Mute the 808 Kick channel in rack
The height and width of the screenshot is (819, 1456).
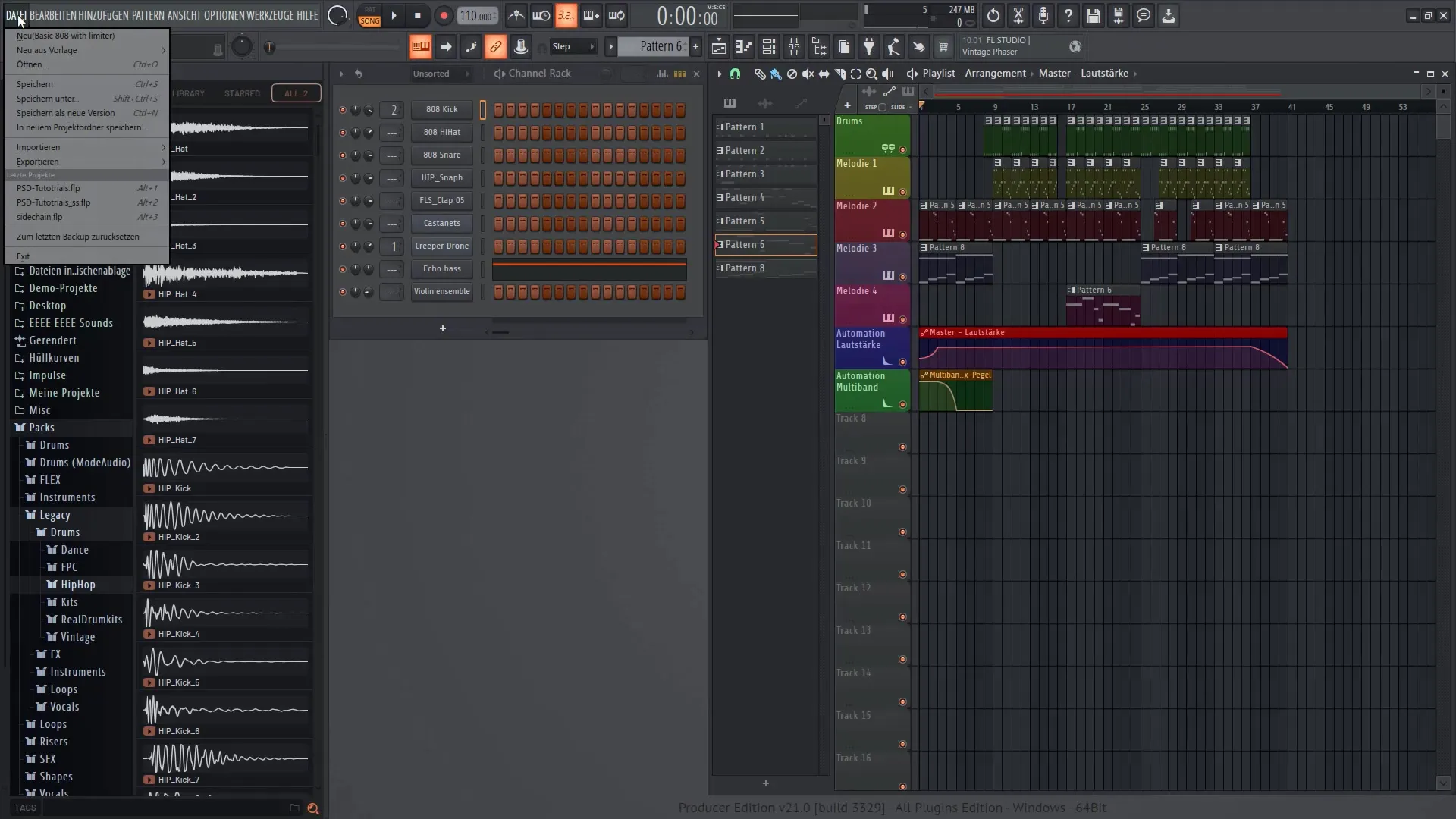342,109
